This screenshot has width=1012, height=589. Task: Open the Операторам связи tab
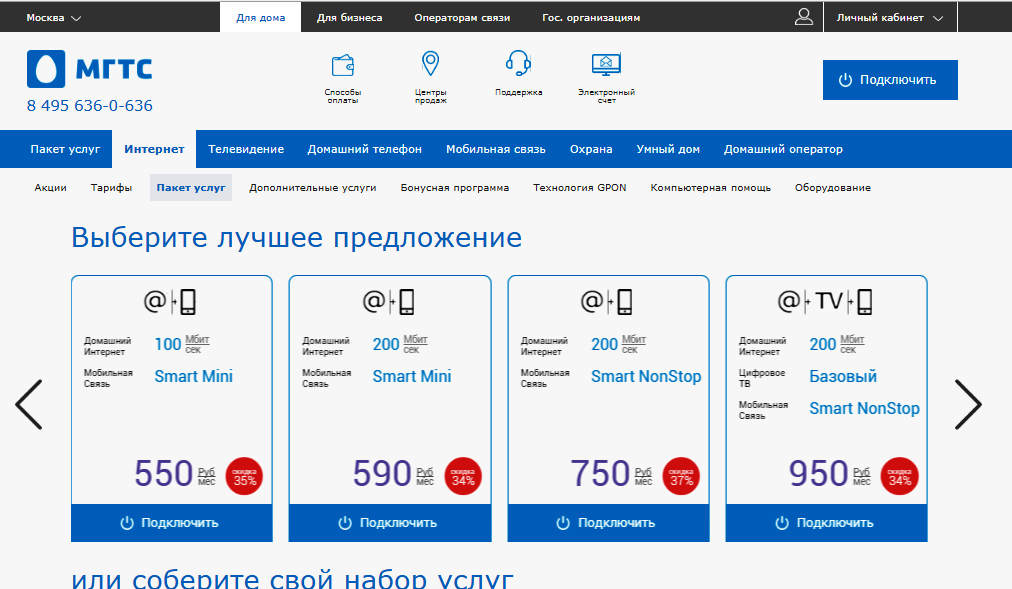(462, 17)
